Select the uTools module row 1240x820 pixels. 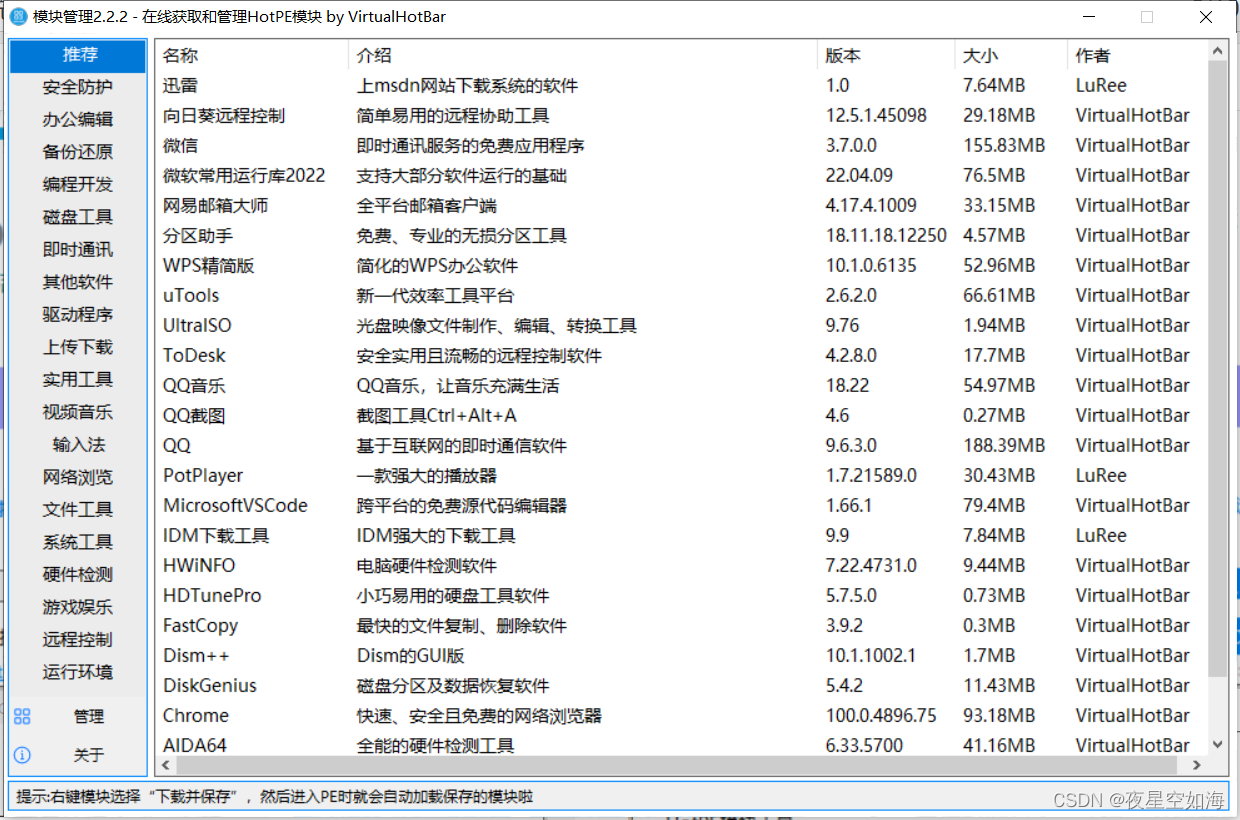click(x=681, y=295)
